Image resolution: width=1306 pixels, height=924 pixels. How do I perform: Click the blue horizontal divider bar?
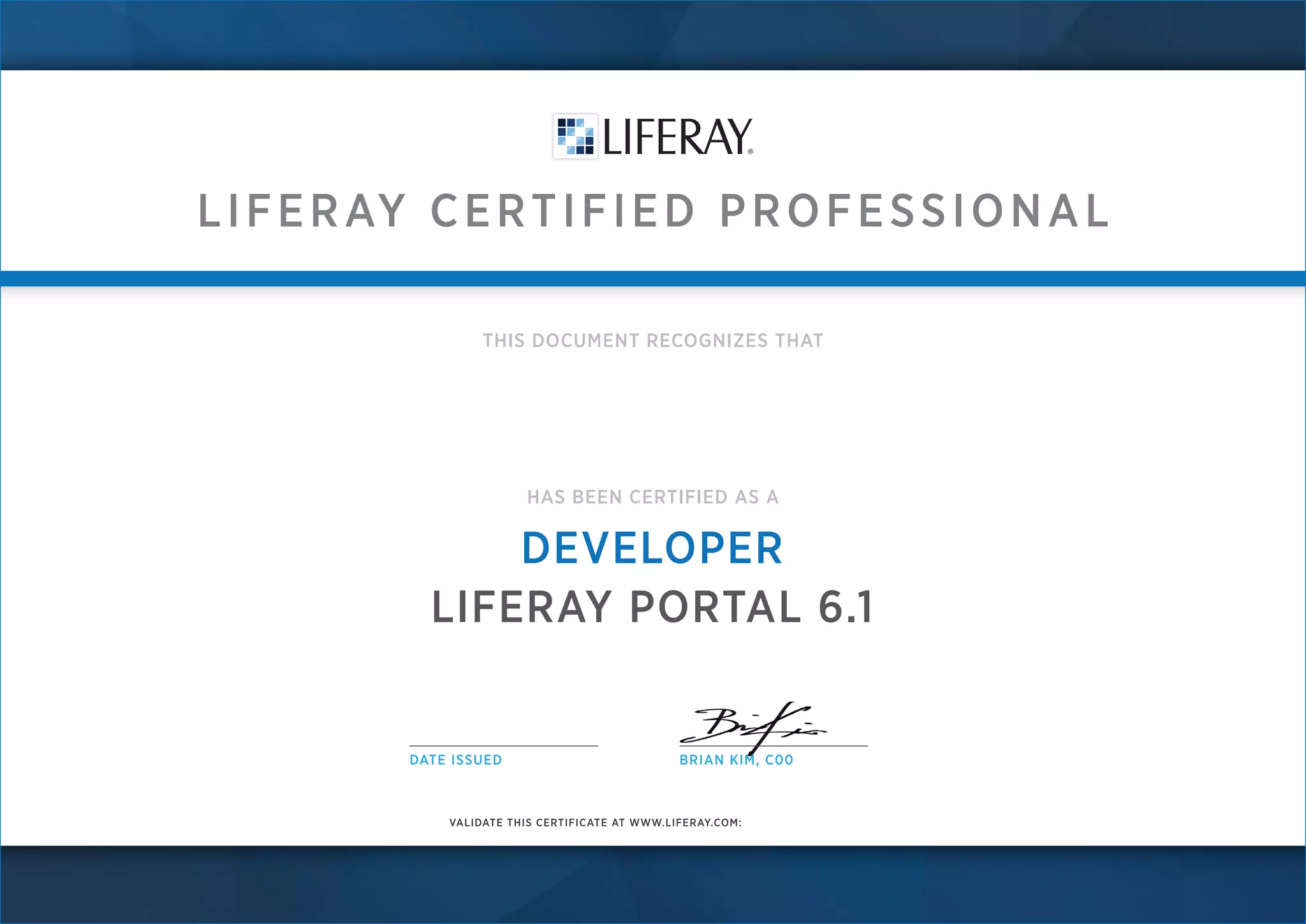[653, 279]
